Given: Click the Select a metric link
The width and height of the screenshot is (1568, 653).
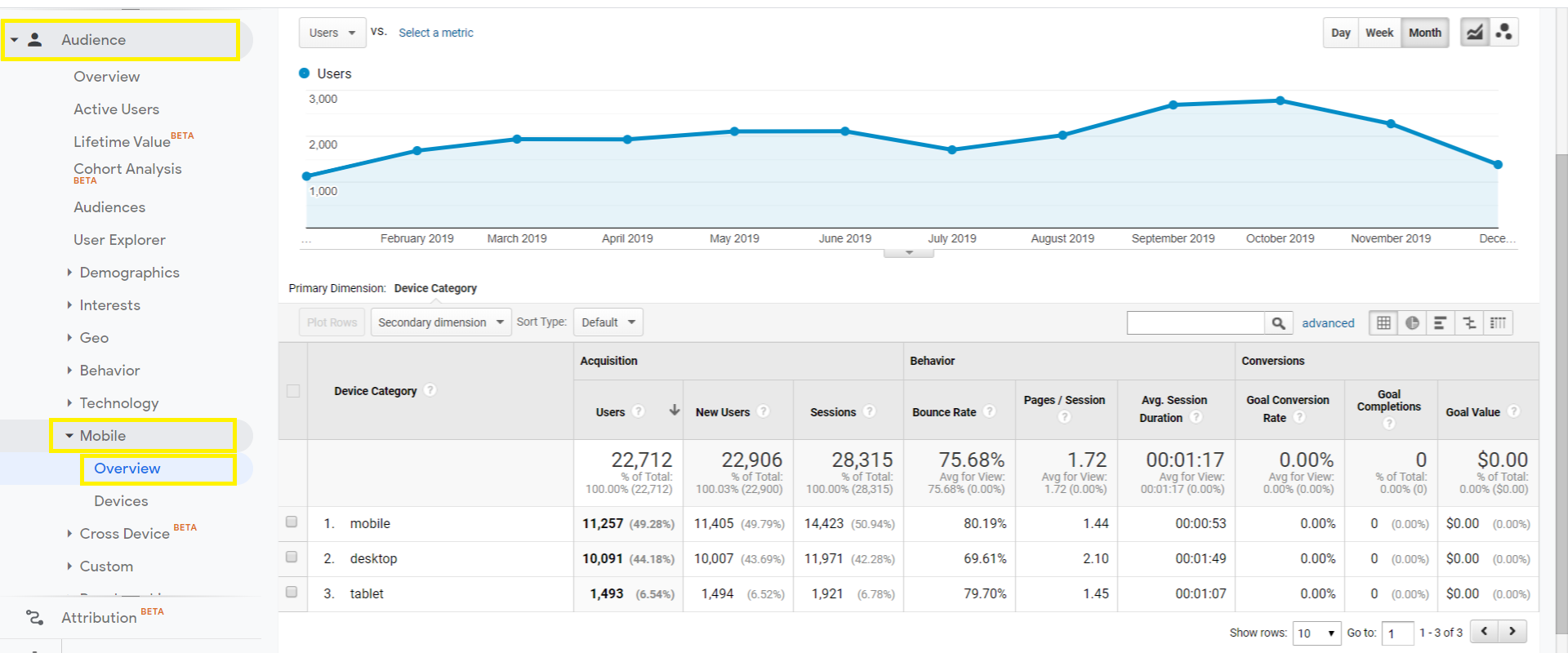Looking at the screenshot, I should [x=436, y=33].
